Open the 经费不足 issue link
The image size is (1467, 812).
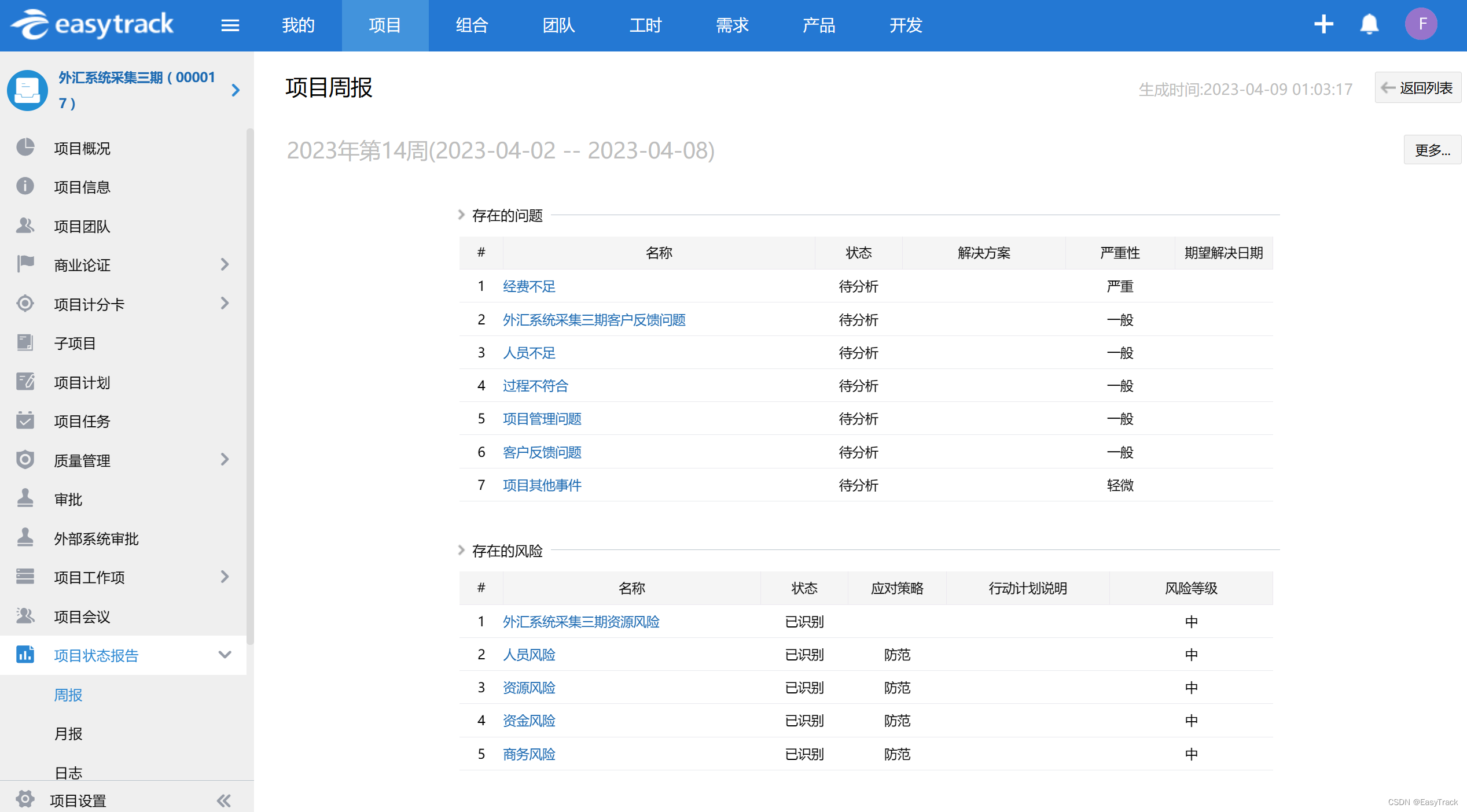[x=529, y=286]
